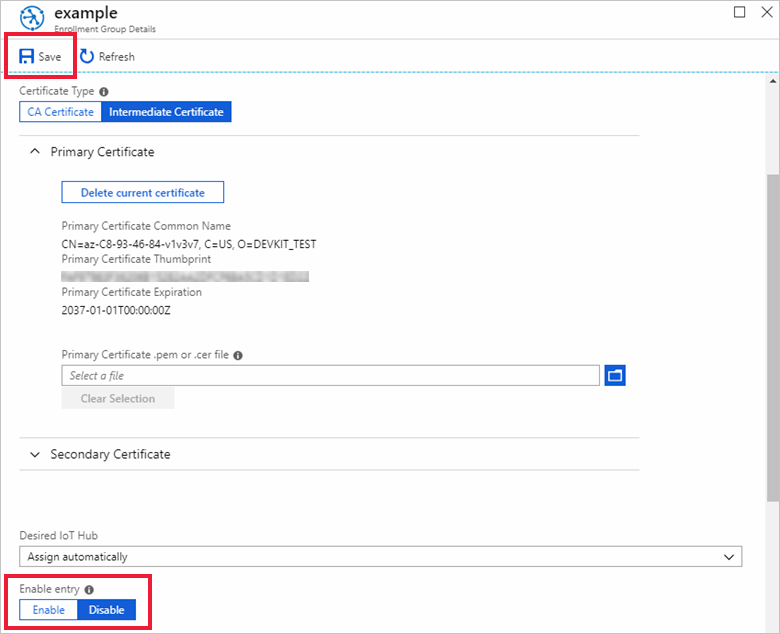Close the enrollment details blade
The height and width of the screenshot is (634, 780).
(x=767, y=12)
